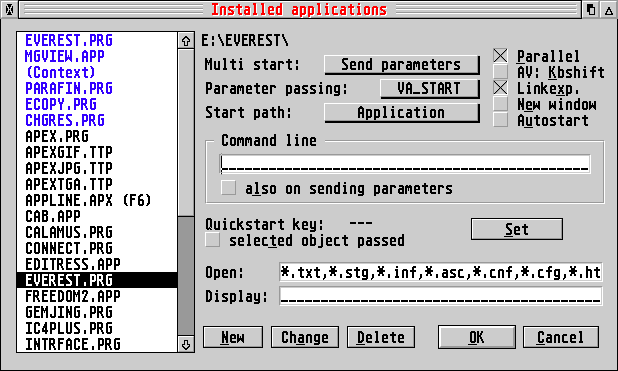
Task: Select CONNECT.PRG in the list
Action: click(x=97, y=248)
